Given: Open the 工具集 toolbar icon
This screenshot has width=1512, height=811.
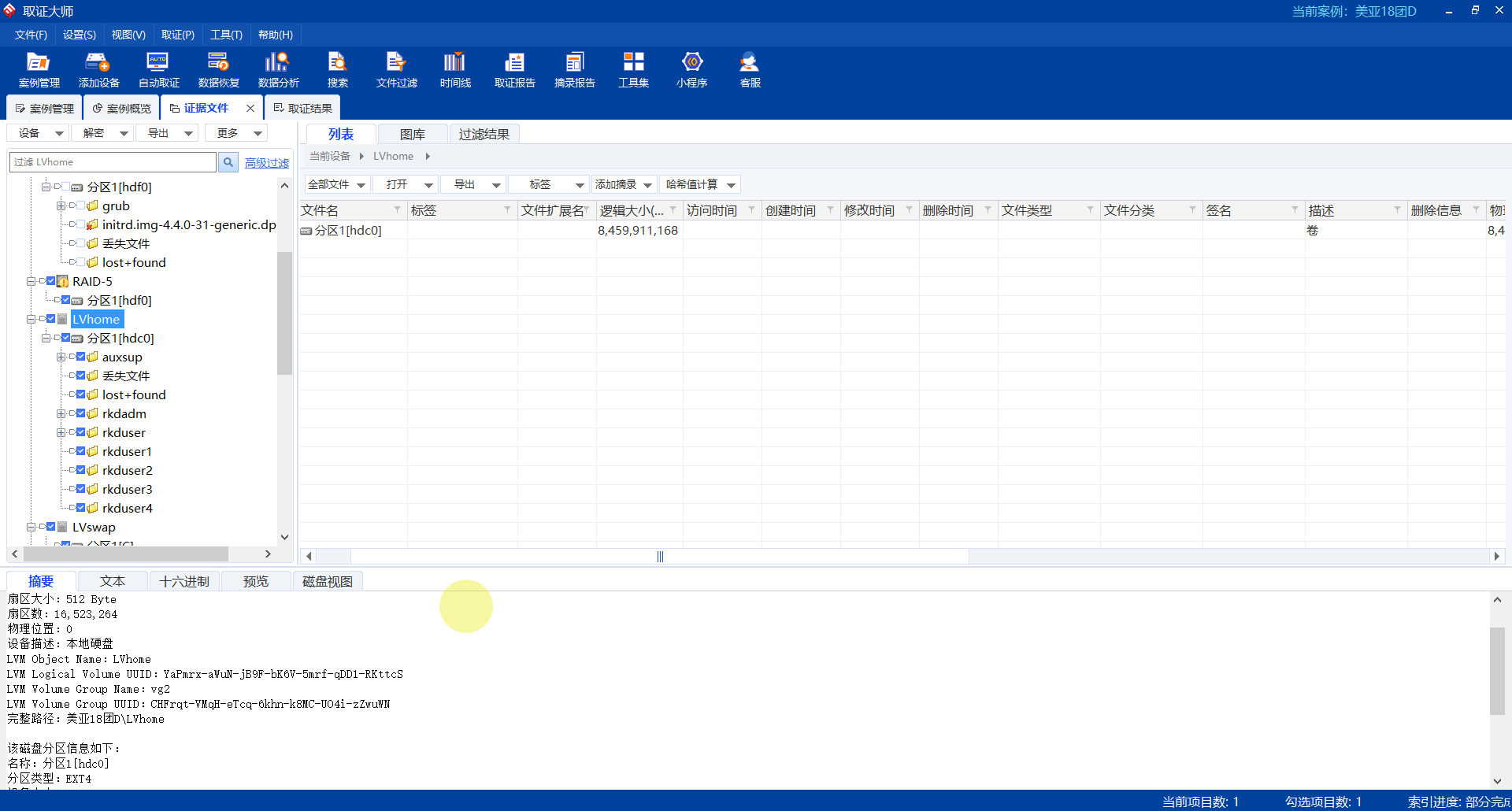Looking at the screenshot, I should coord(633,69).
